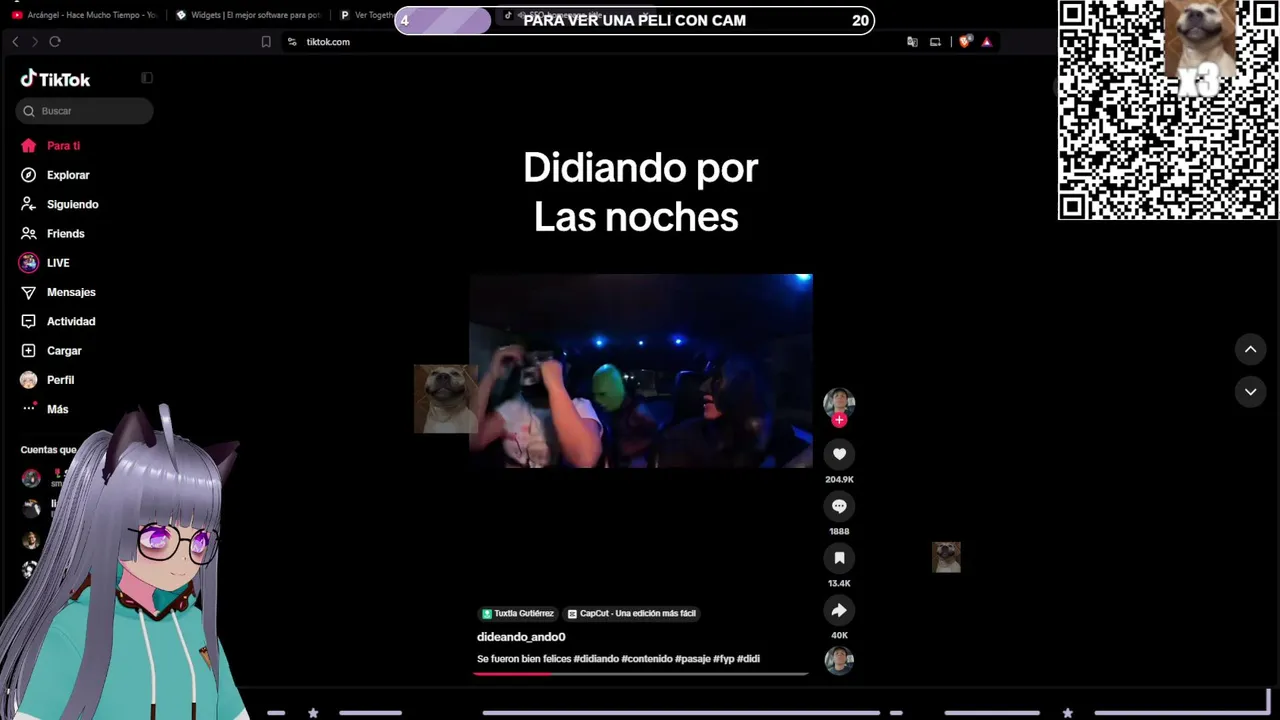Click the cast screen icon

coord(935,42)
